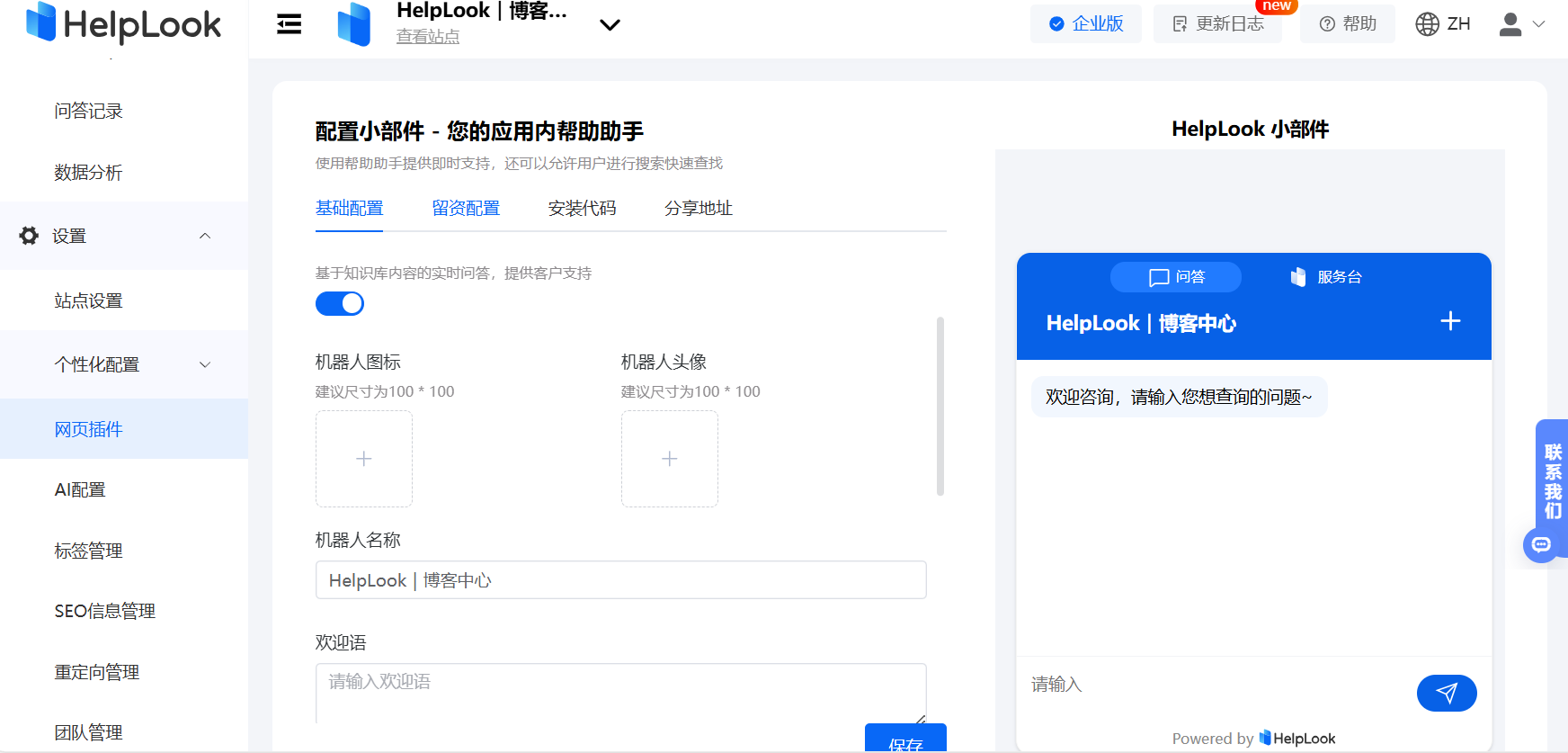1568x753 pixels.
Task: Click the blue site logo icon
Action: tap(354, 24)
